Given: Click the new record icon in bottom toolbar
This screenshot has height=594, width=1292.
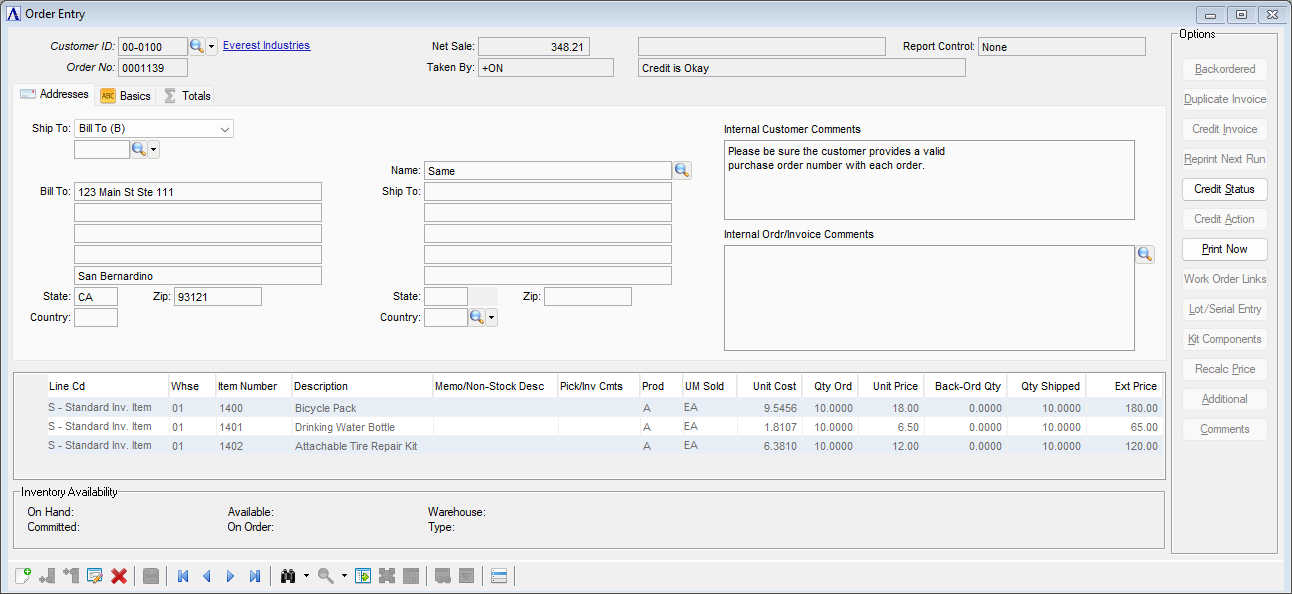Looking at the screenshot, I should click(22, 576).
